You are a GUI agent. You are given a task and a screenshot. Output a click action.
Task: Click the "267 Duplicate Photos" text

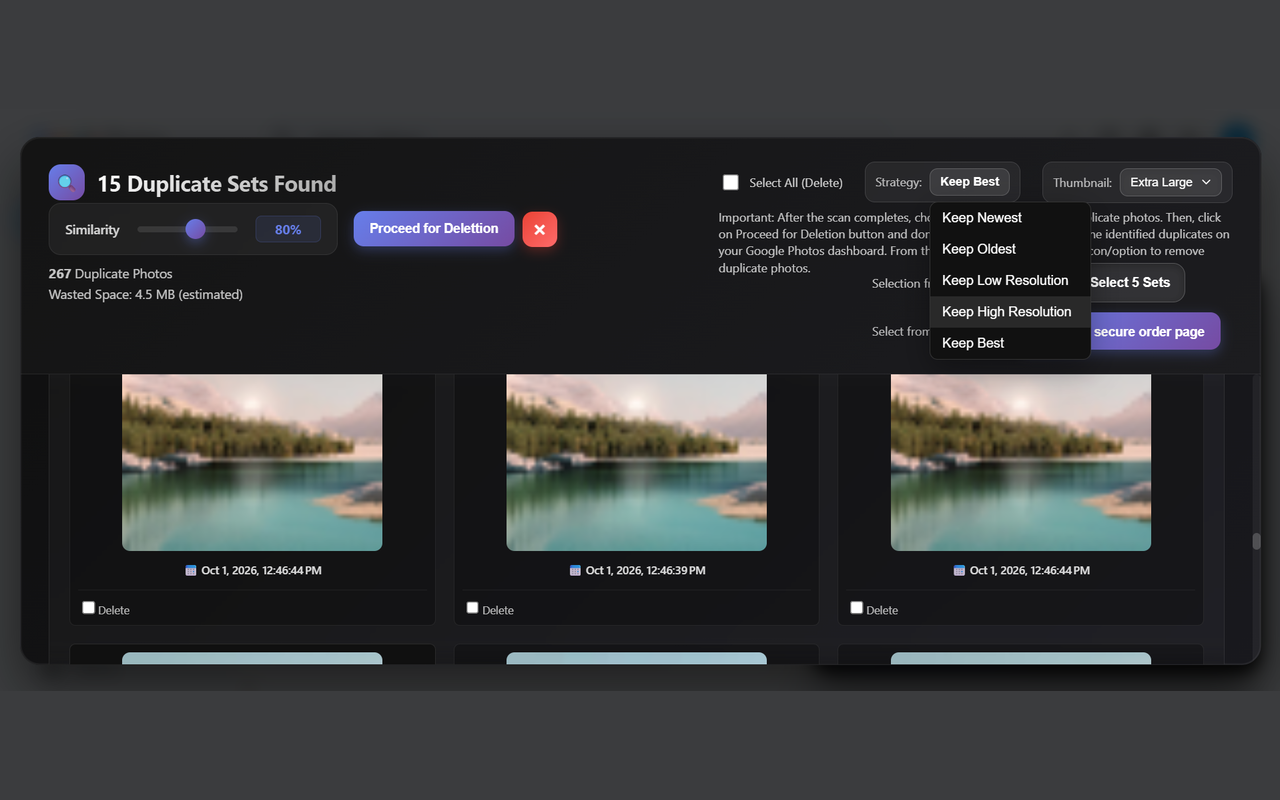tap(111, 274)
